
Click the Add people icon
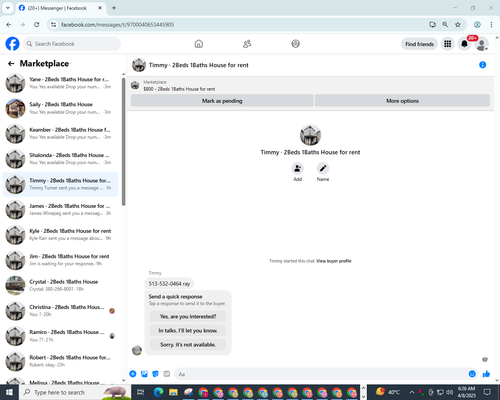(x=297, y=168)
